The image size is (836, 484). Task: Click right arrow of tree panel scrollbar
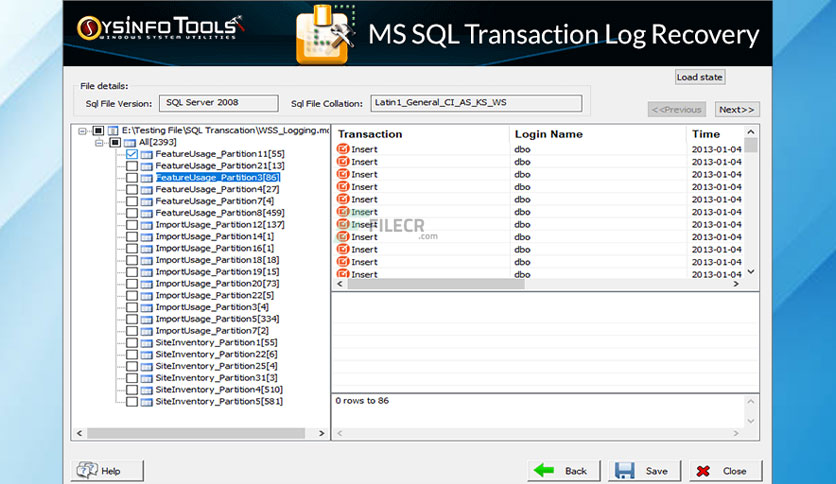coord(321,433)
